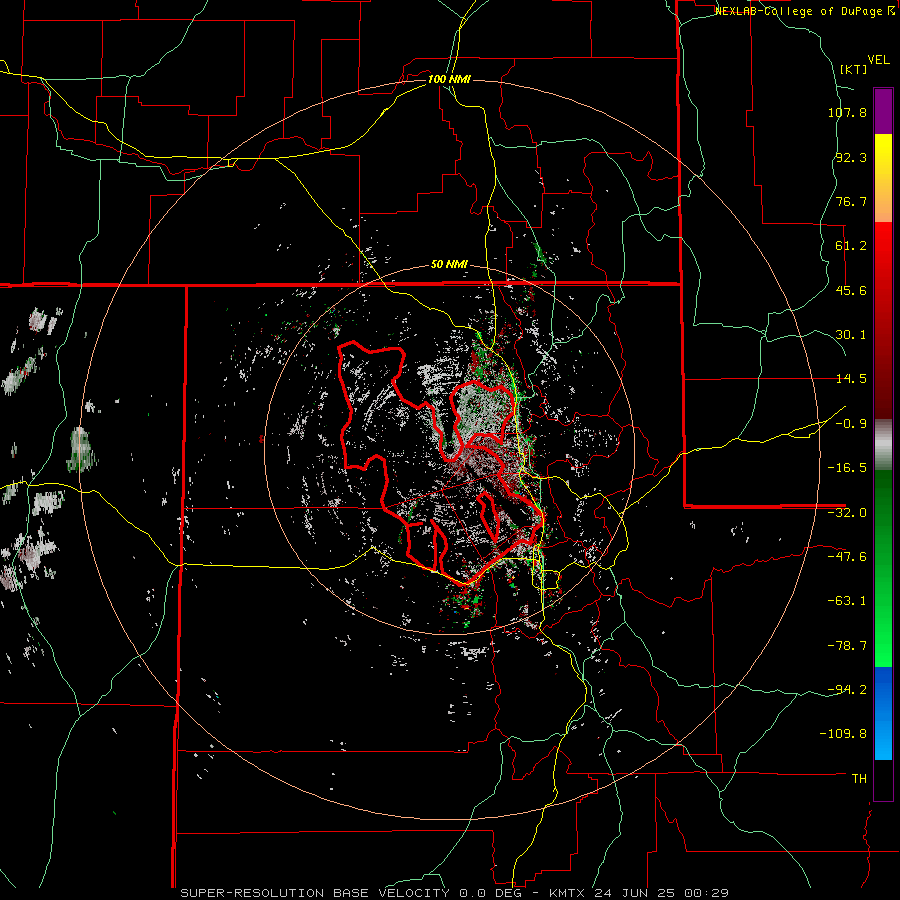Select the 107.8 scale value
Viewport: 900px width, 900px height.
point(847,112)
